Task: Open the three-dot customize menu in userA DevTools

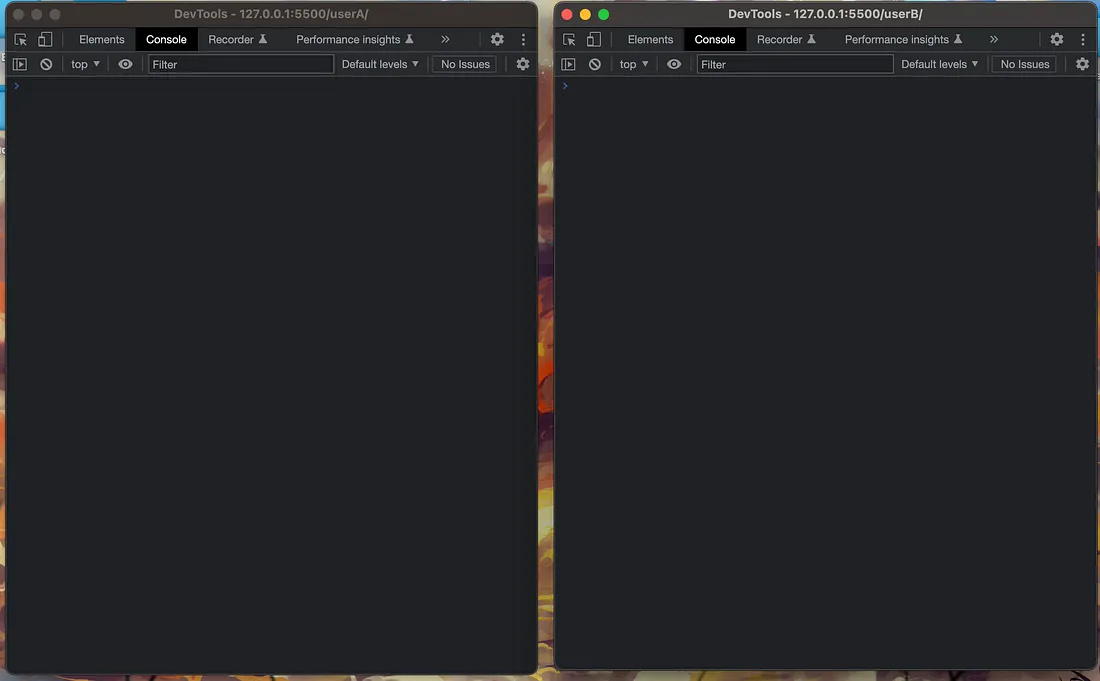Action: coord(523,40)
